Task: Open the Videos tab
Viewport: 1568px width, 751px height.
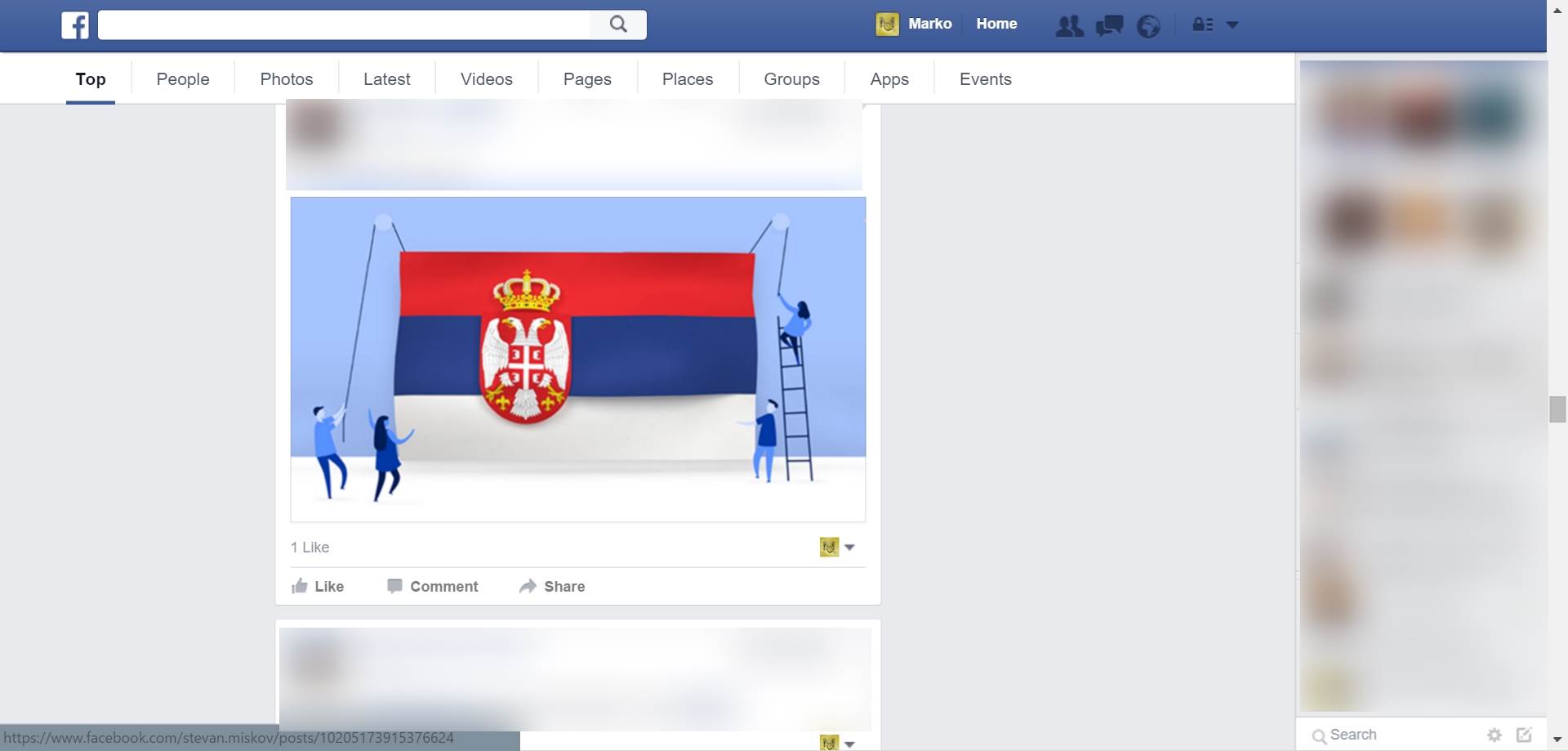Action: coord(487,79)
